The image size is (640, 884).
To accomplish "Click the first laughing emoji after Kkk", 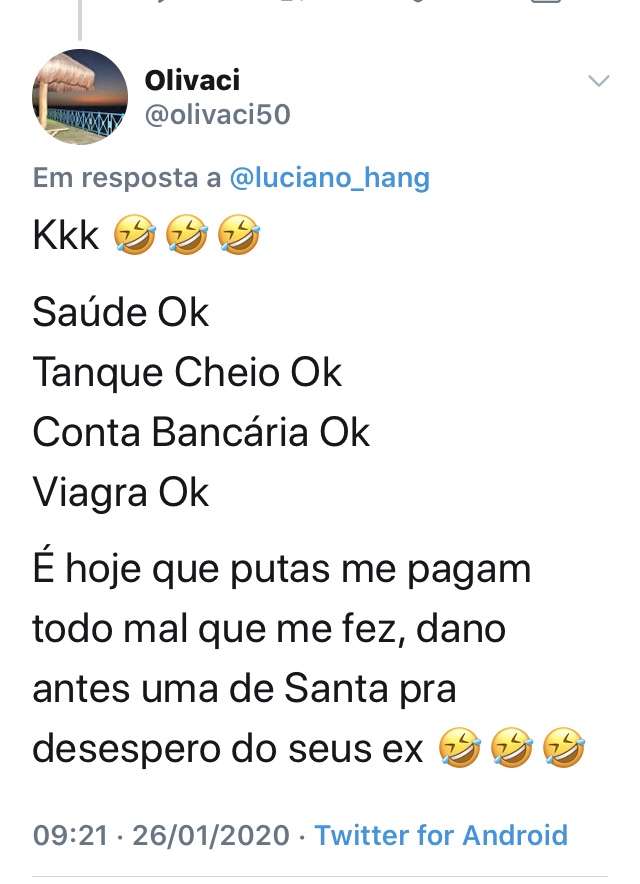I will point(132,238).
